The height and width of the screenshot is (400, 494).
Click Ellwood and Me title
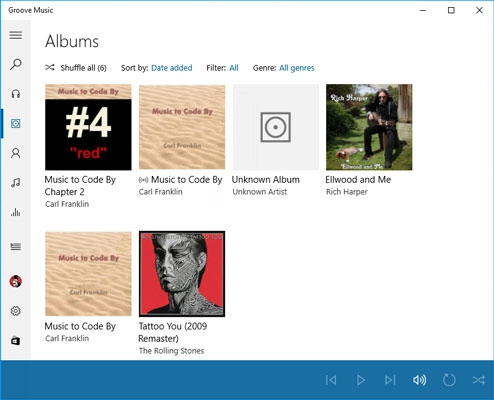tap(358, 180)
